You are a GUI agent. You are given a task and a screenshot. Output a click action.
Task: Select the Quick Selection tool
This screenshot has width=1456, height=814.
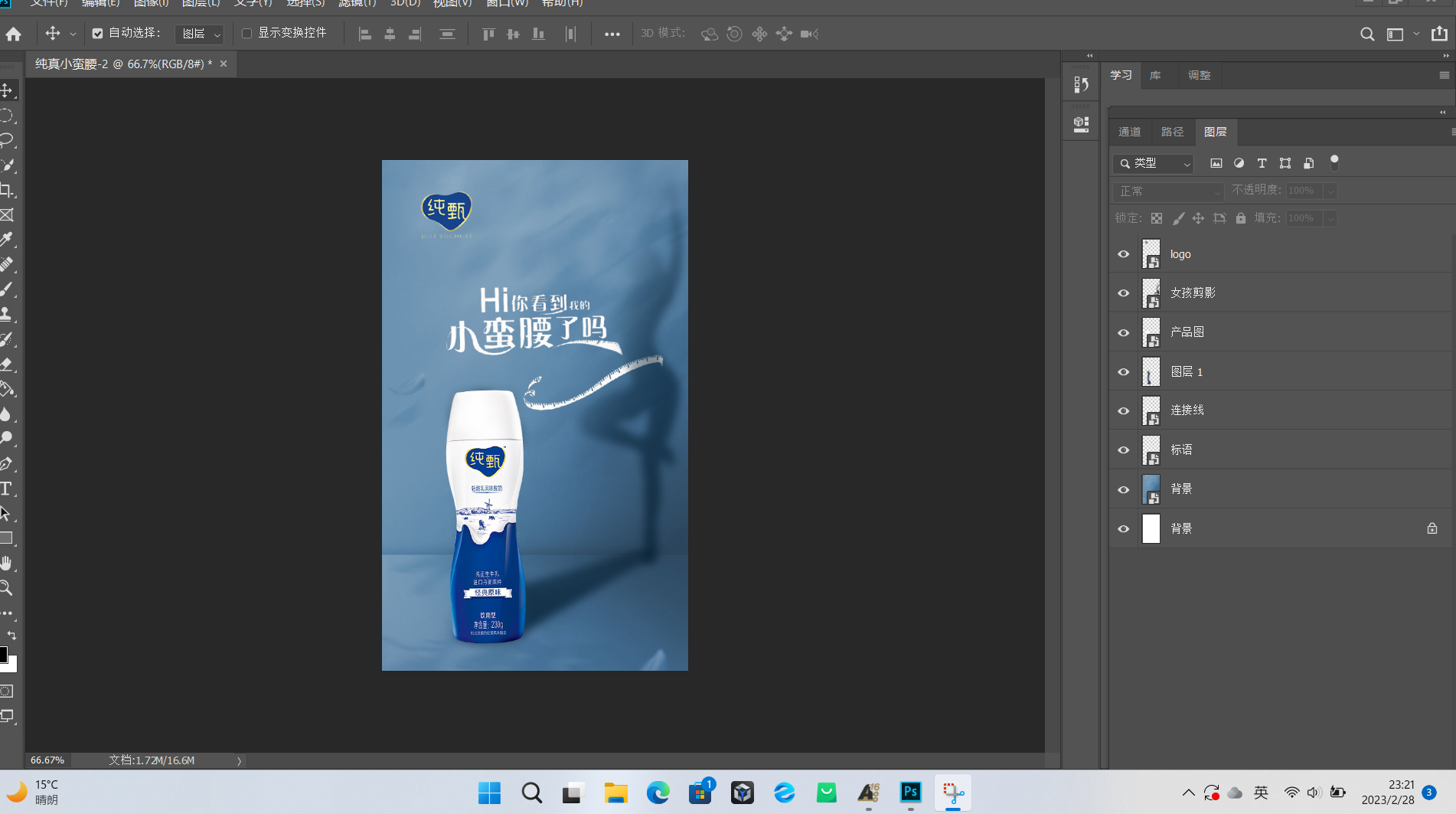pos(6,165)
